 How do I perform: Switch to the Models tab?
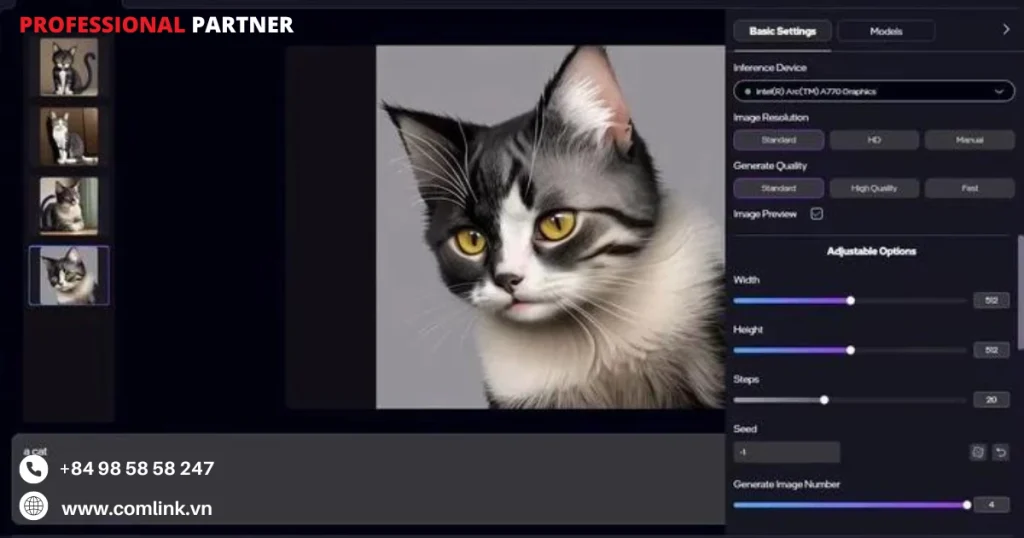tap(885, 31)
